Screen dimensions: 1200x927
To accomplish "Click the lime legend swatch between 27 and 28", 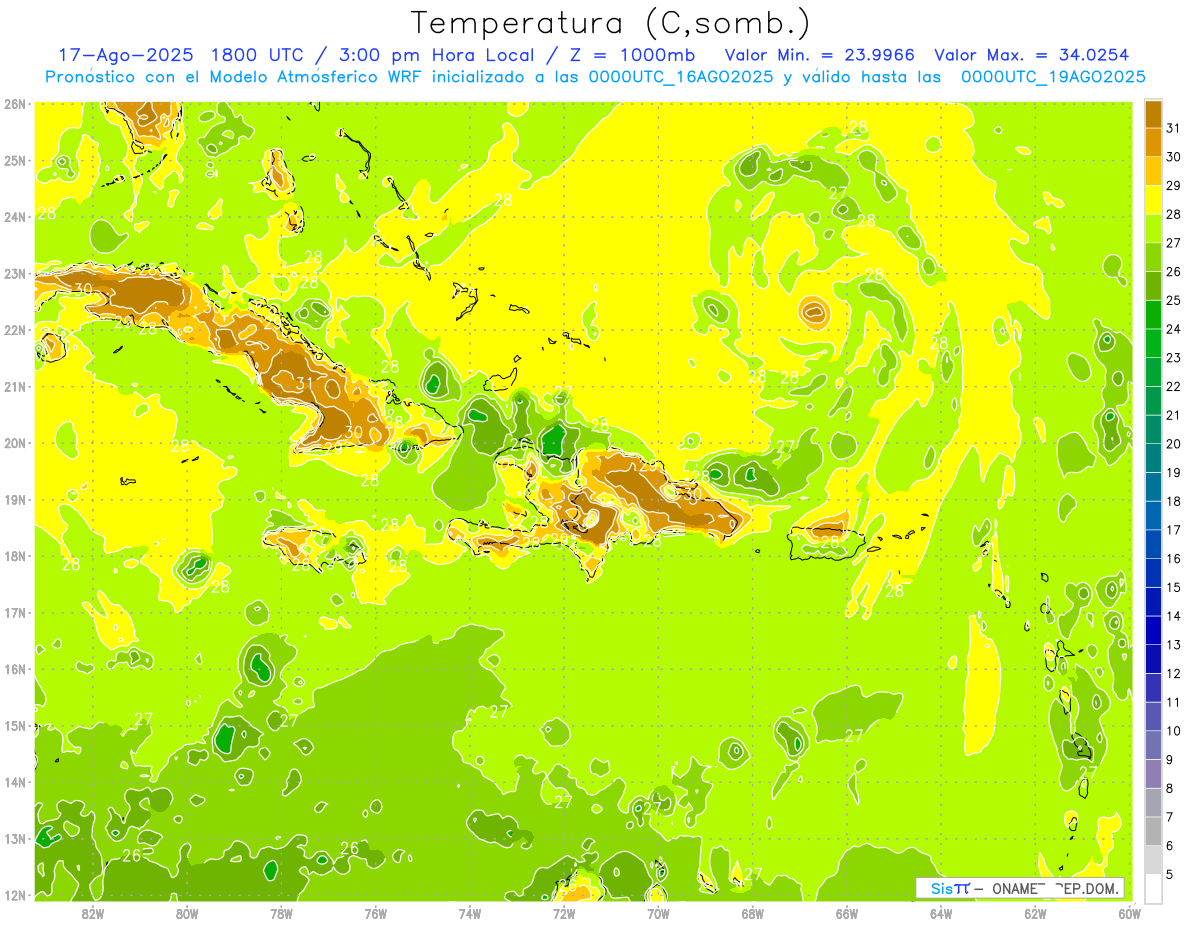I will [x=1153, y=229].
